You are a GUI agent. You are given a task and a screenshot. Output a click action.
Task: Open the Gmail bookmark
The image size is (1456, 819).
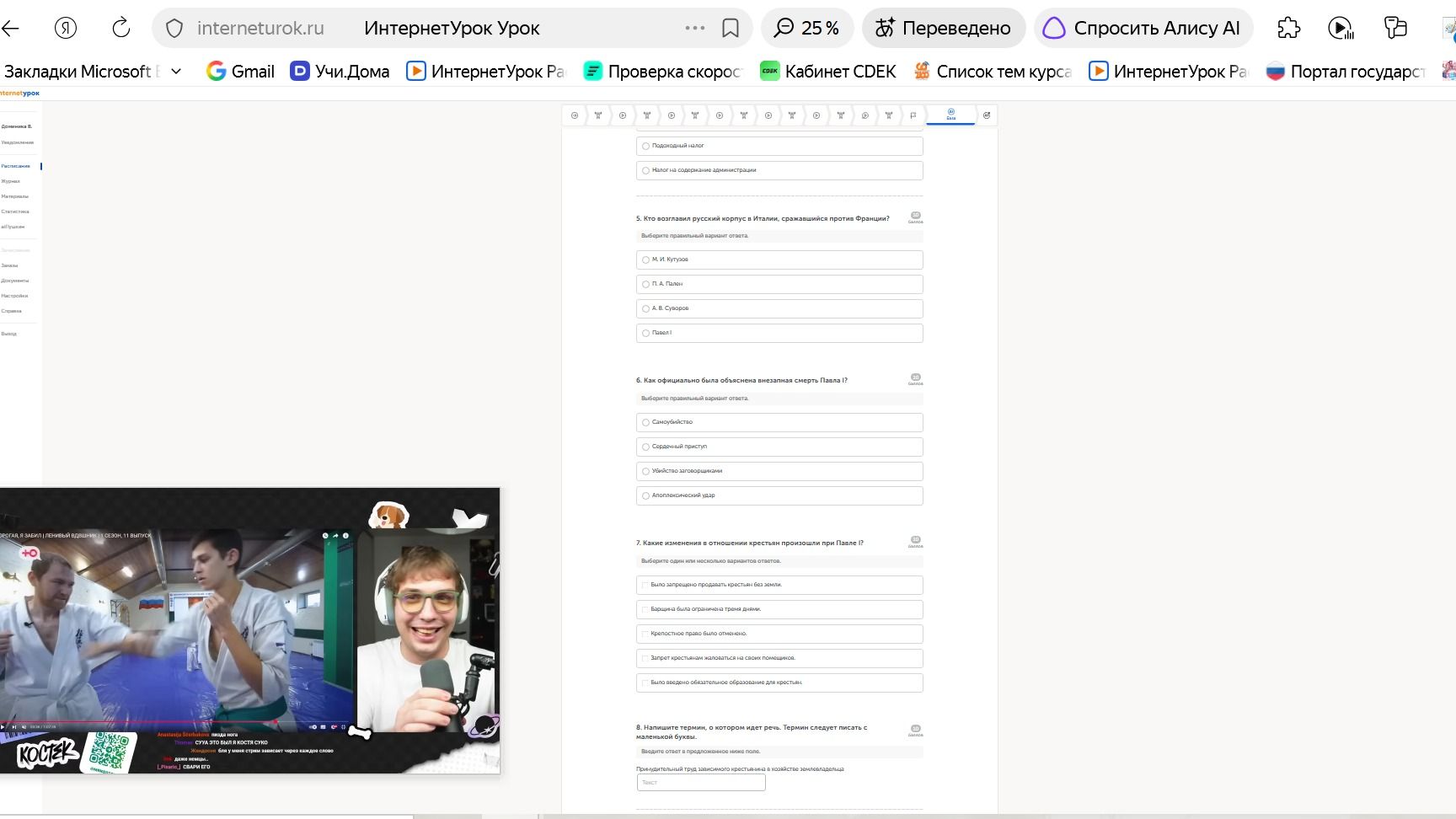(x=241, y=72)
